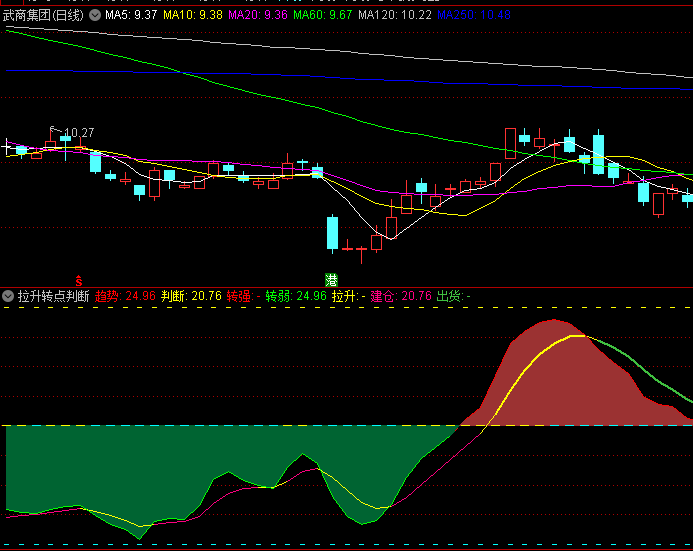This screenshot has height=551, width=693.
Task: Click the green 转弱: 24.96 value
Action: pyautogui.click(x=296, y=296)
